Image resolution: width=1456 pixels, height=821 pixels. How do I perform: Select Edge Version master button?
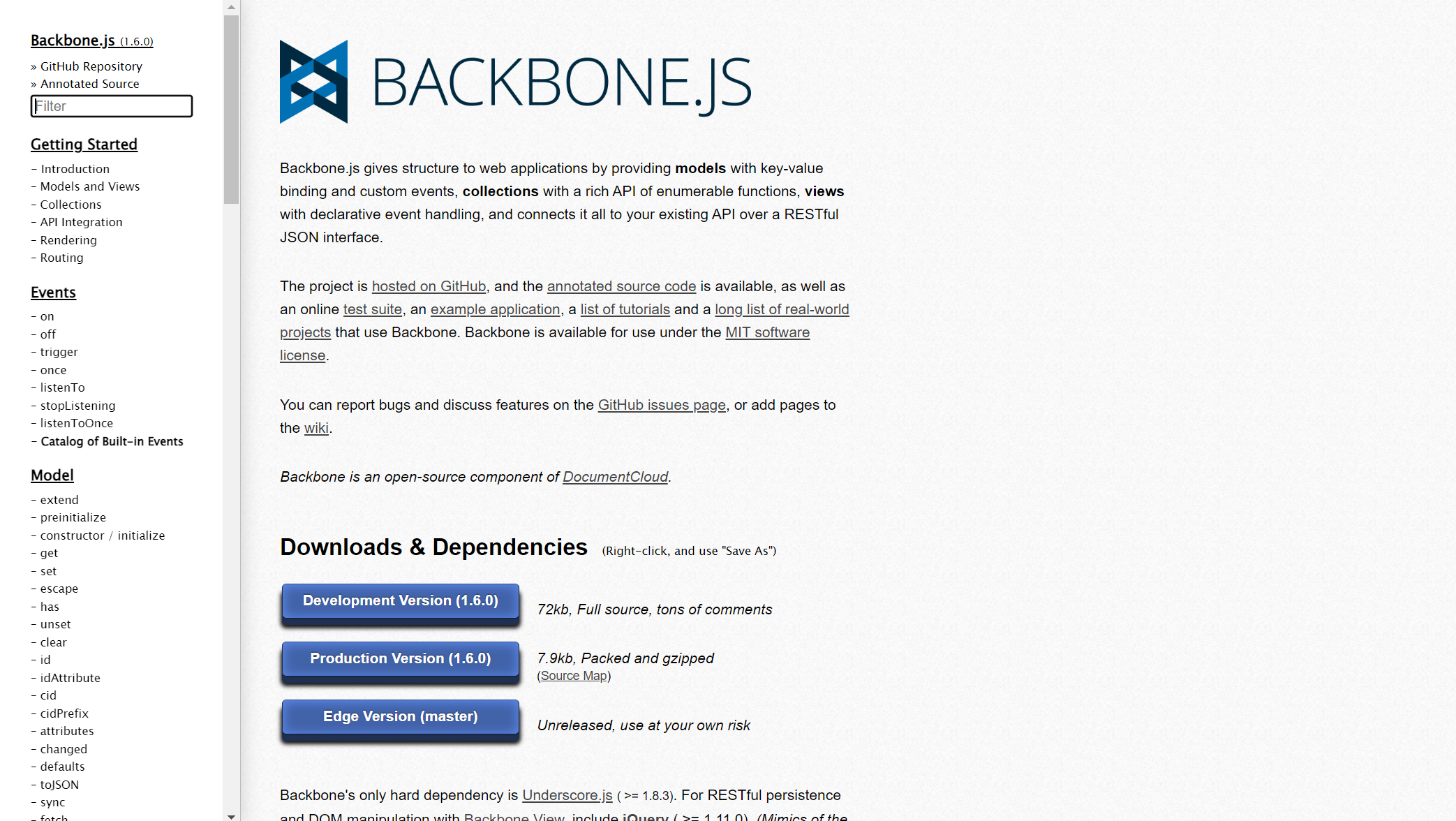400,716
